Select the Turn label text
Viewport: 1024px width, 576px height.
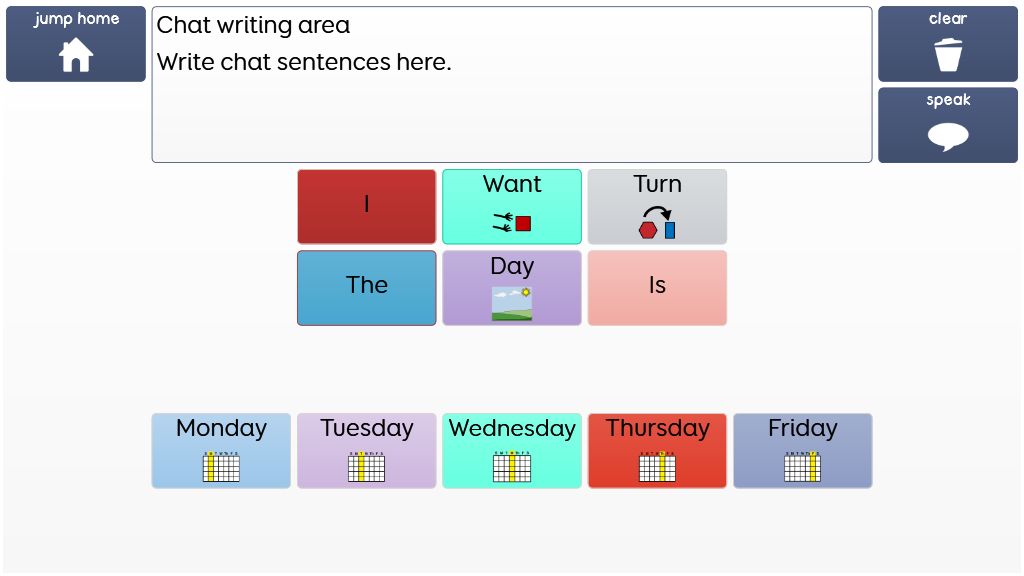(657, 184)
